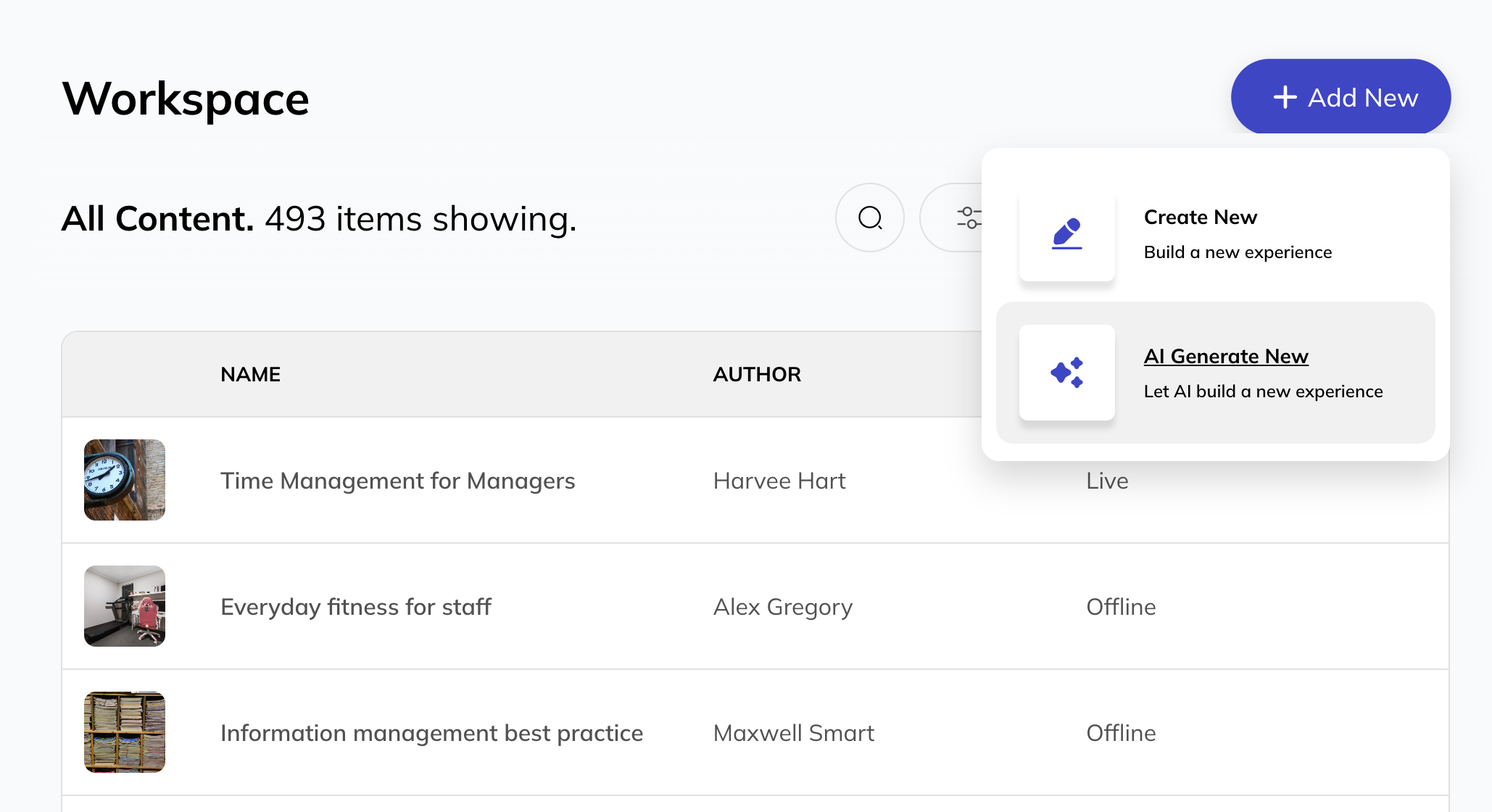The width and height of the screenshot is (1492, 812).
Task: Click the plus icon in Add New
Action: click(1284, 96)
